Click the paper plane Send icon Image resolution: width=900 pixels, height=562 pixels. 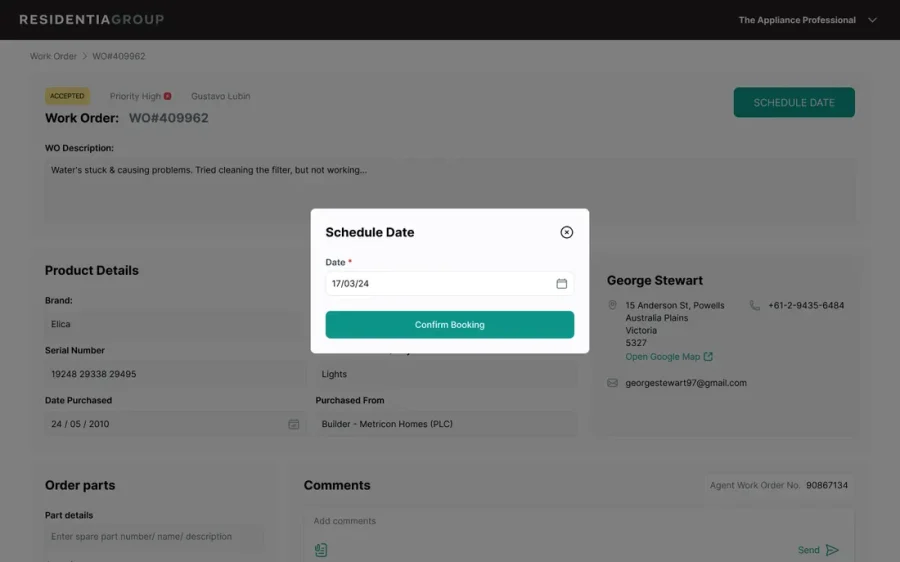(832, 550)
